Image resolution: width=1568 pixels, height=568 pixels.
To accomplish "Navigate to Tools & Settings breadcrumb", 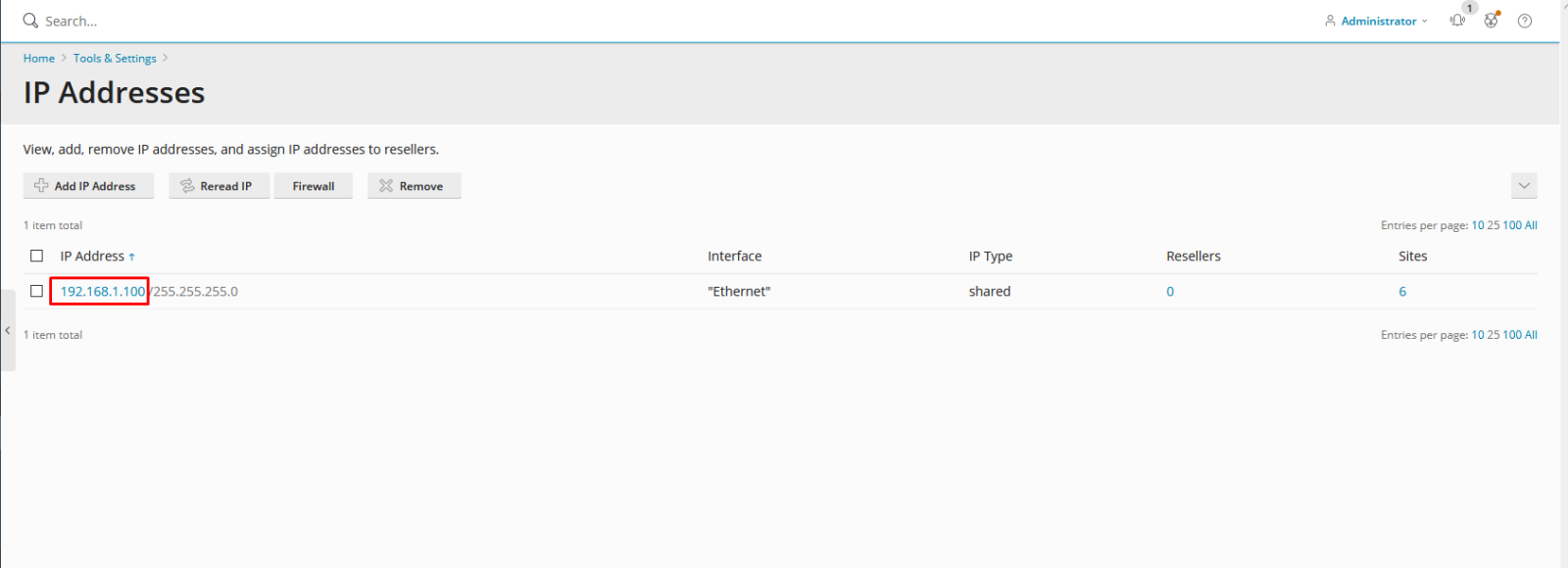I will pos(115,59).
